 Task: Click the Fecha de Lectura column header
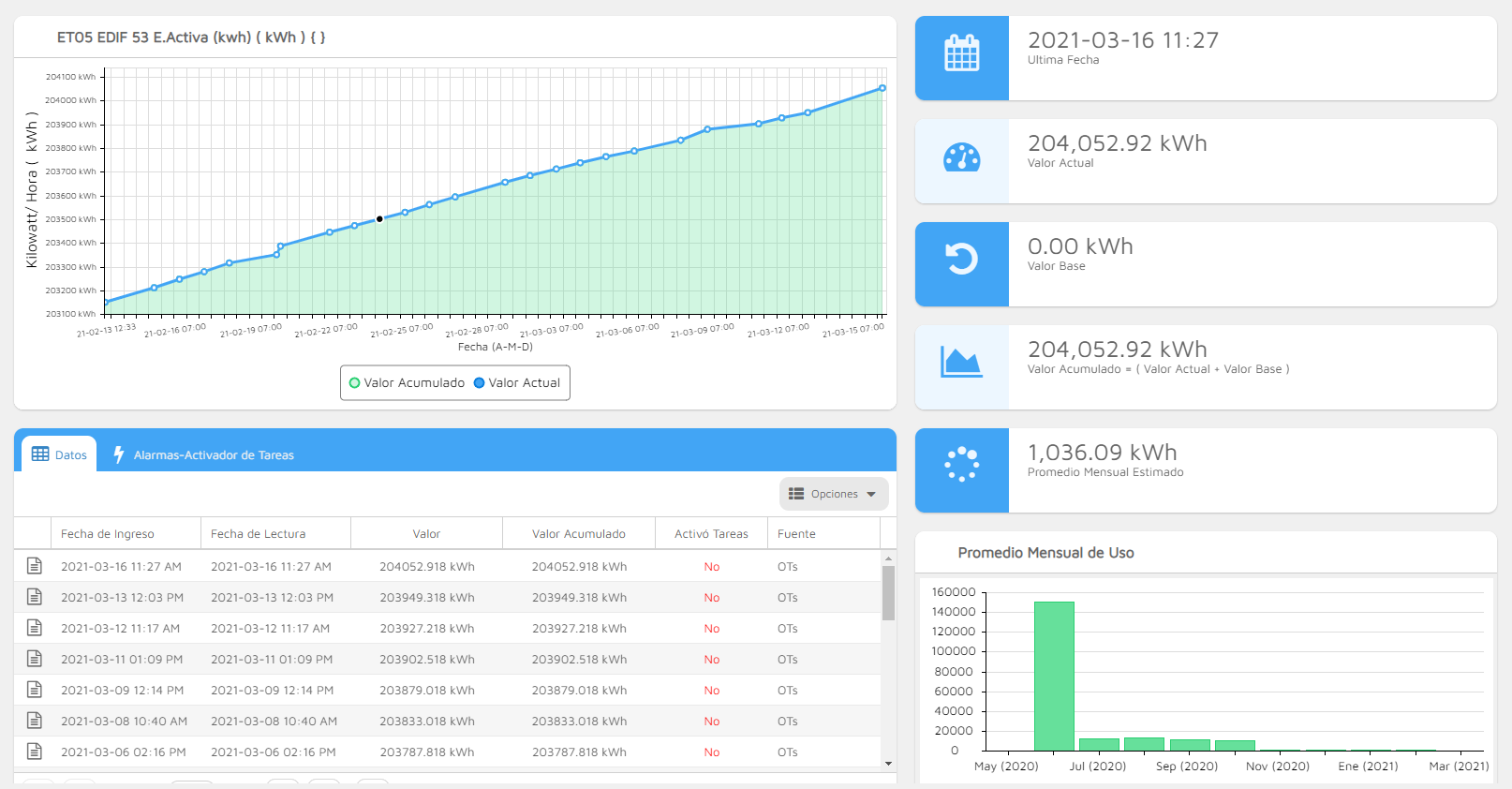point(259,534)
